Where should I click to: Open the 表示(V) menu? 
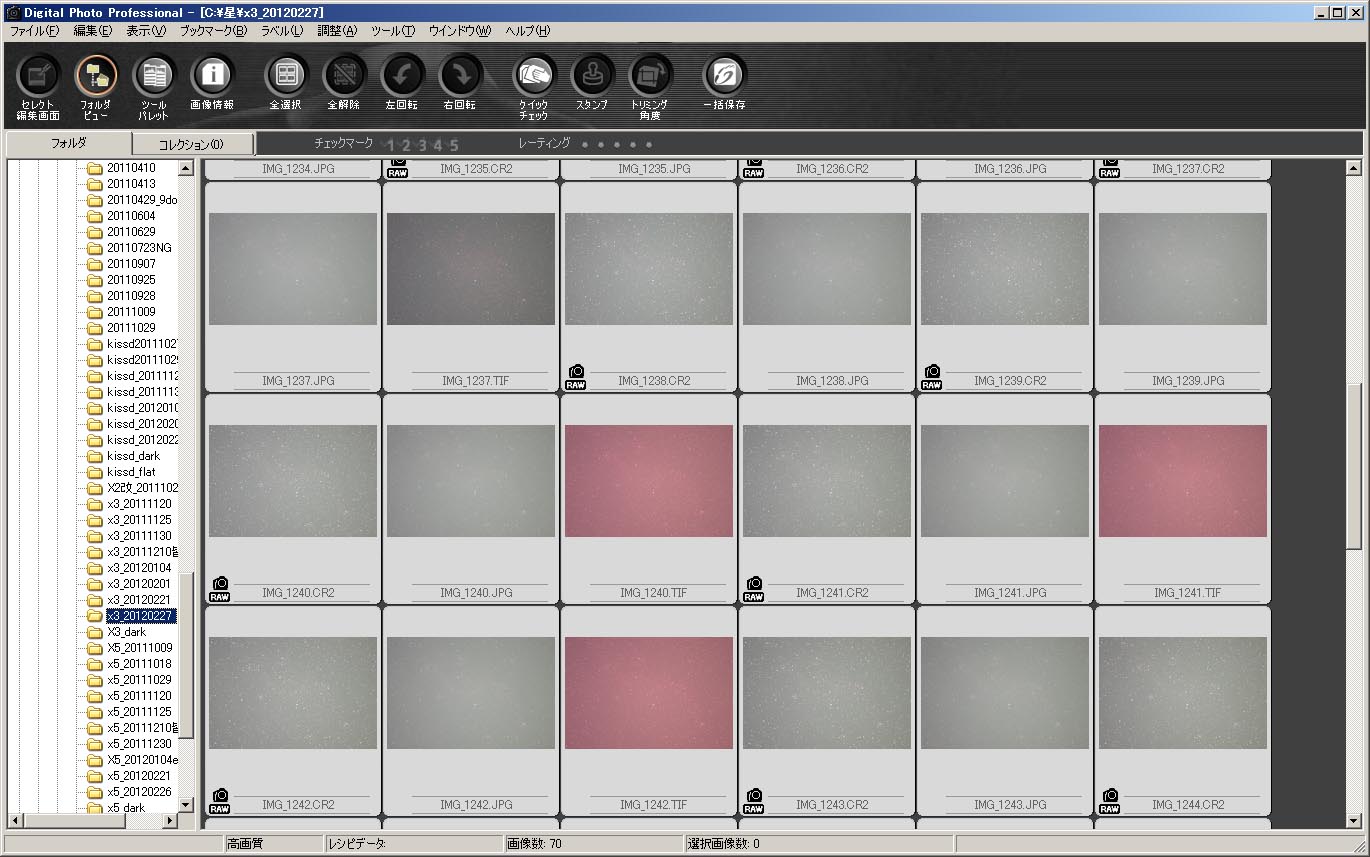[146, 31]
